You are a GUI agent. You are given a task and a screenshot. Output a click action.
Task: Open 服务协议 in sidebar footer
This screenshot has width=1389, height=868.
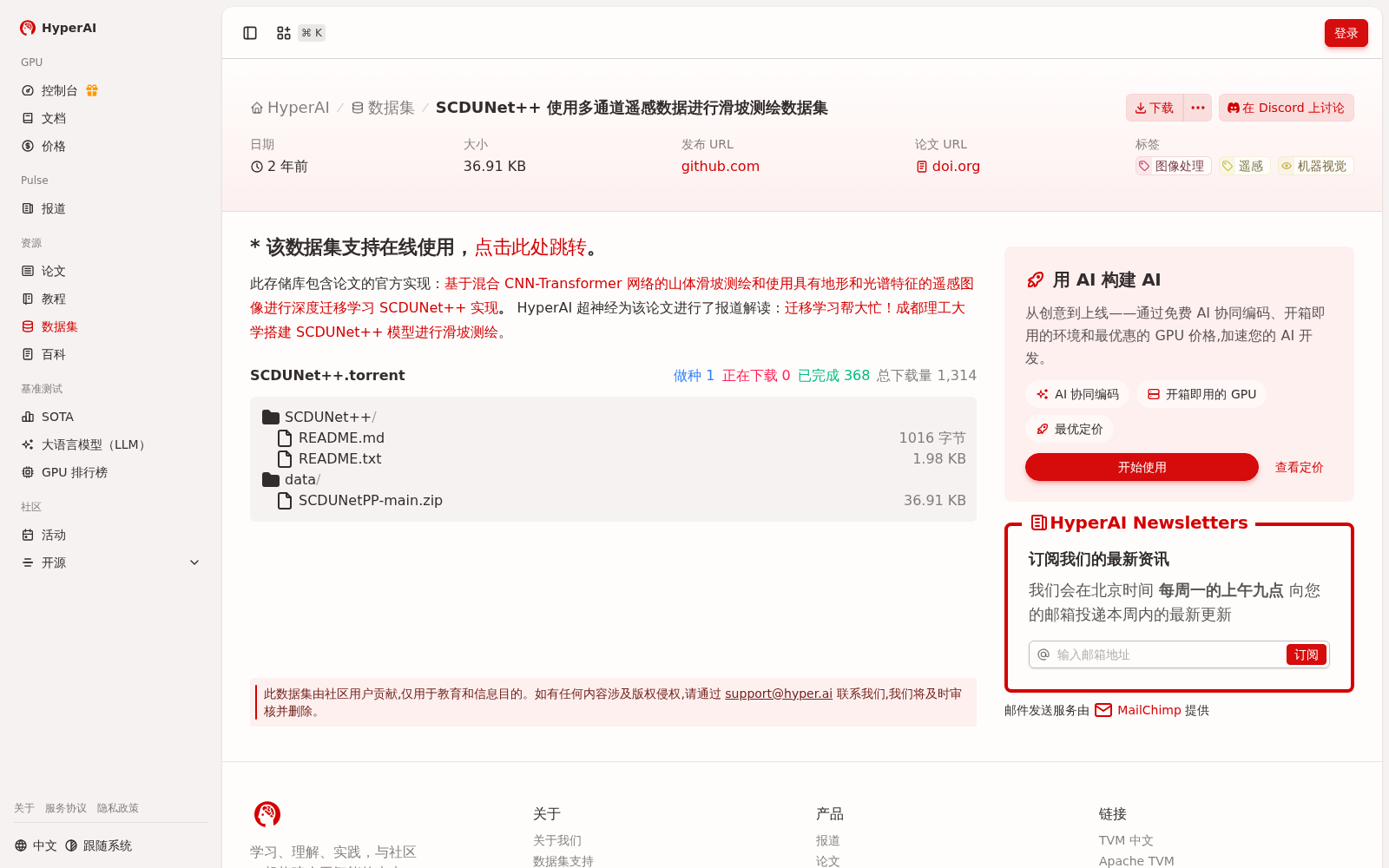point(66,808)
